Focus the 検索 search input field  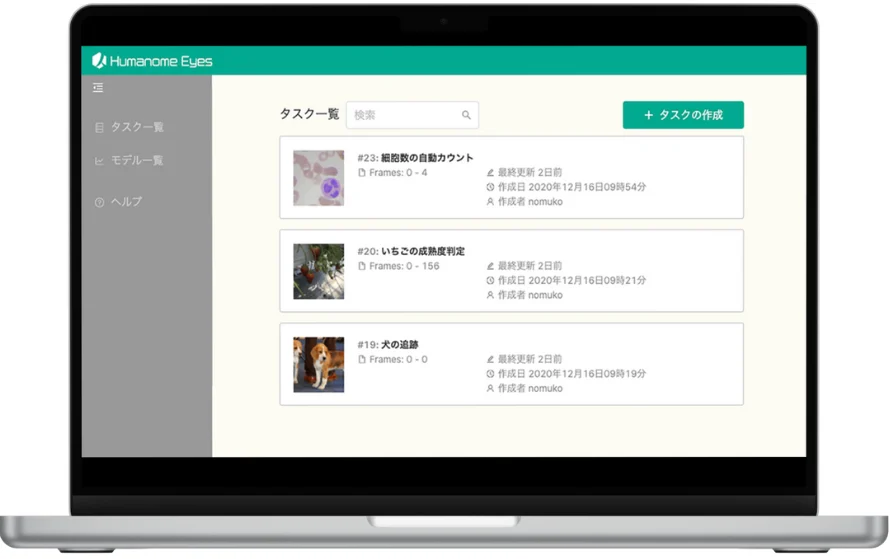pyautogui.click(x=405, y=115)
